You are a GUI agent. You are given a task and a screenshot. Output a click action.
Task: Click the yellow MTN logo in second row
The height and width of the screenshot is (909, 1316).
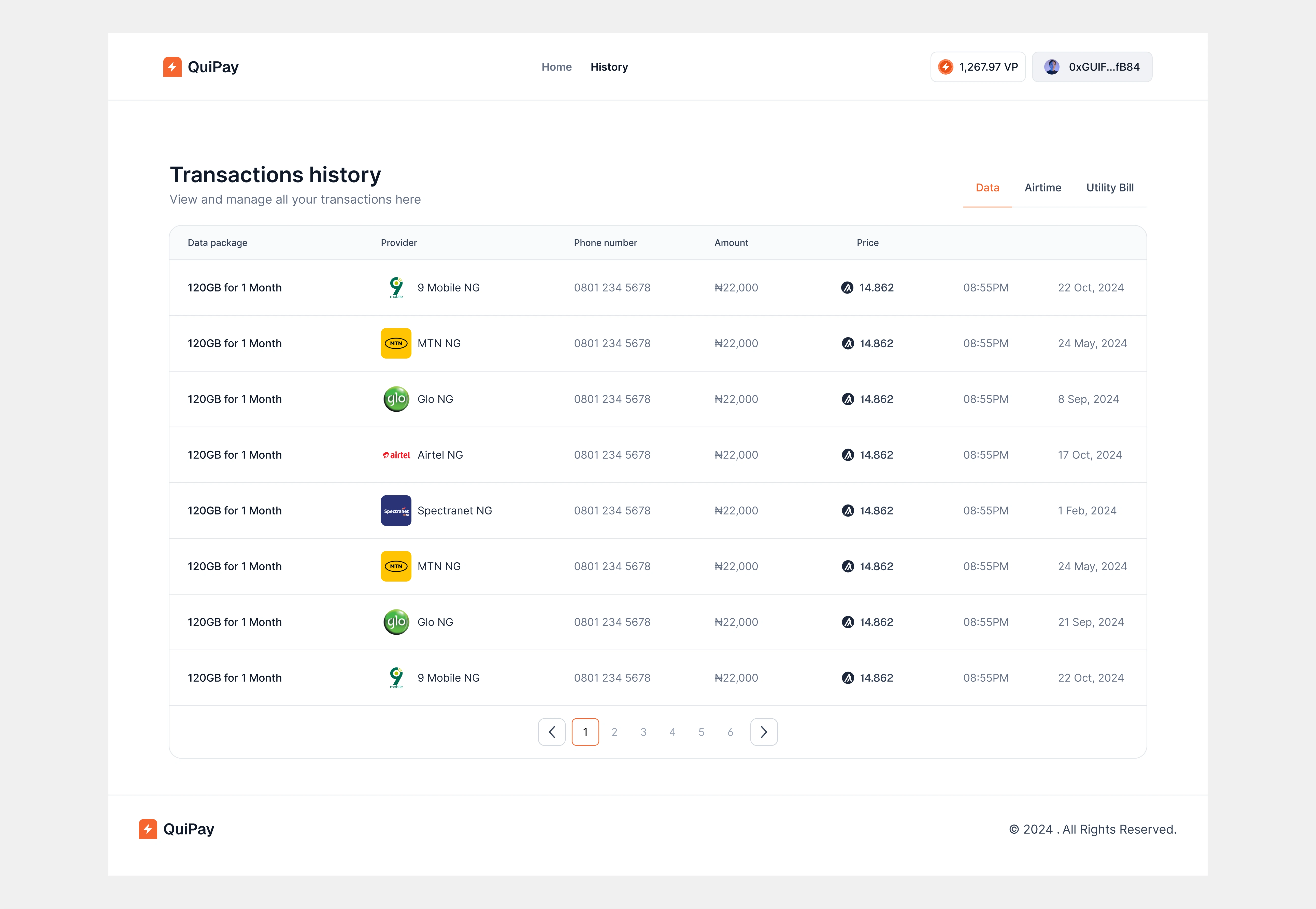(x=396, y=343)
